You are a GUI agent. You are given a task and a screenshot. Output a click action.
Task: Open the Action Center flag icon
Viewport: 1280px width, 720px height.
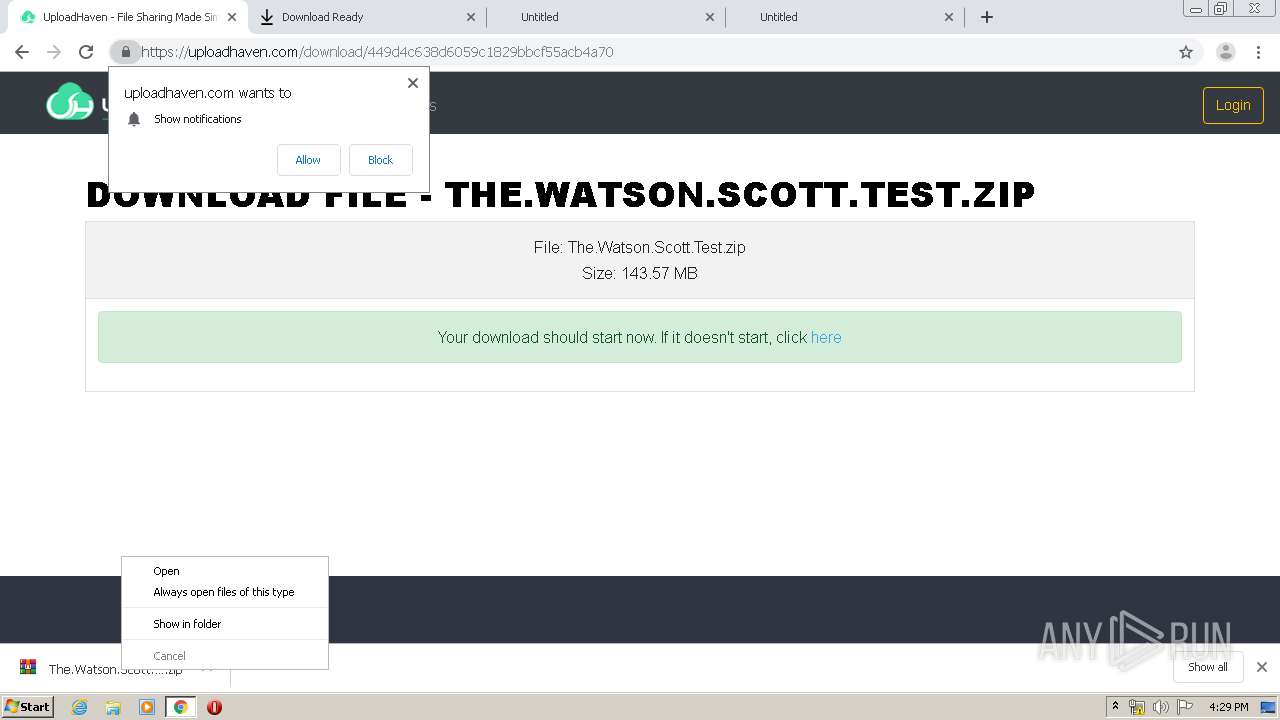[1185, 707]
